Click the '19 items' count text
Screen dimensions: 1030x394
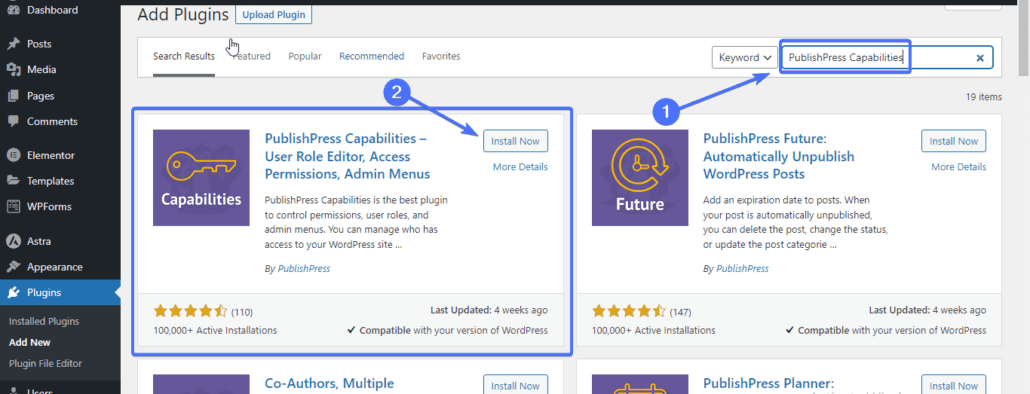click(984, 97)
